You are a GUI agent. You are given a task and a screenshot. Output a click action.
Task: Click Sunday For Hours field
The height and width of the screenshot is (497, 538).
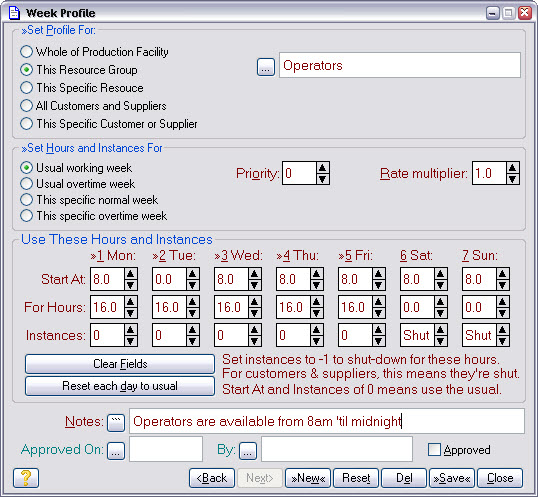tap(479, 307)
